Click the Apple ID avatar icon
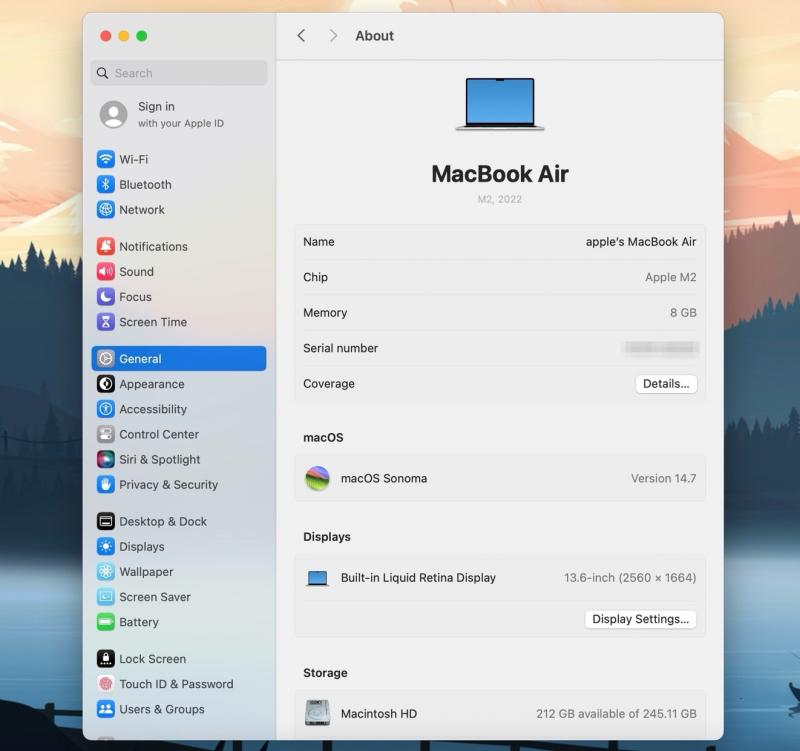The height and width of the screenshot is (751, 800). coord(114,114)
